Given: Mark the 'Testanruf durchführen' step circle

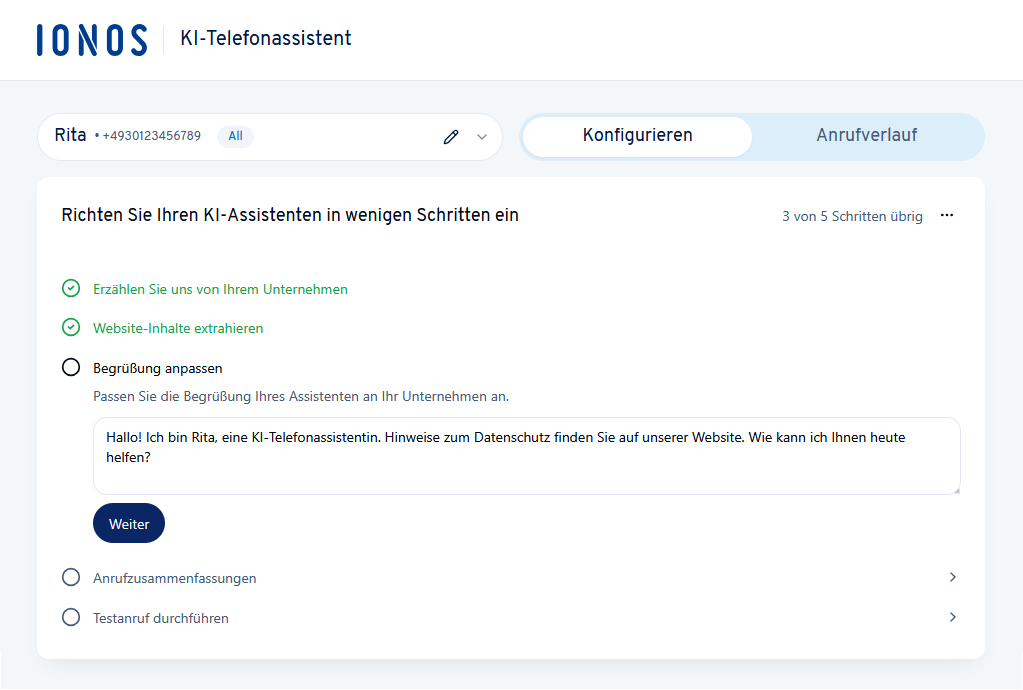Looking at the screenshot, I should pos(70,617).
